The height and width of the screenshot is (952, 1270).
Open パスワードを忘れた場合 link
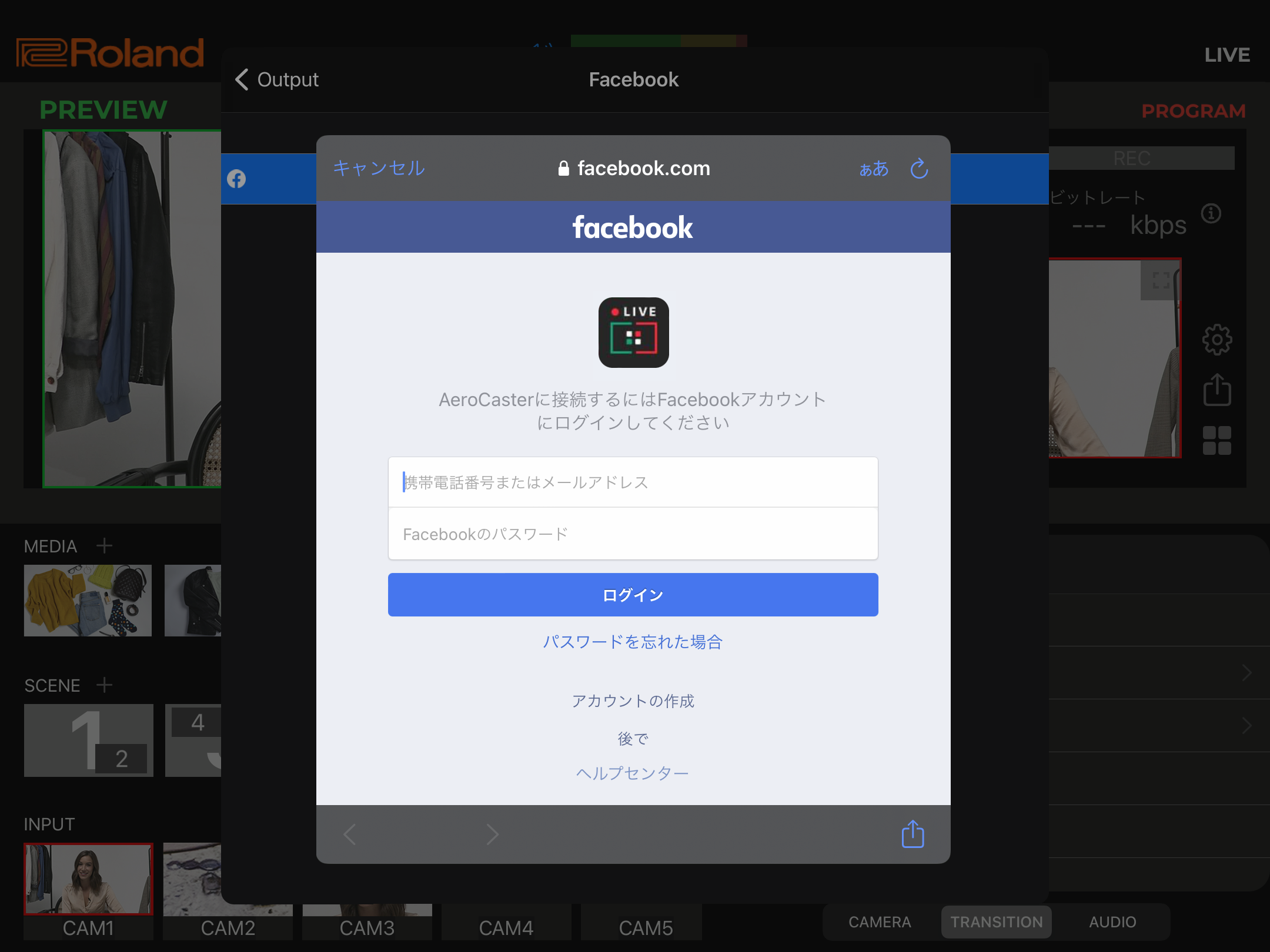tap(633, 642)
